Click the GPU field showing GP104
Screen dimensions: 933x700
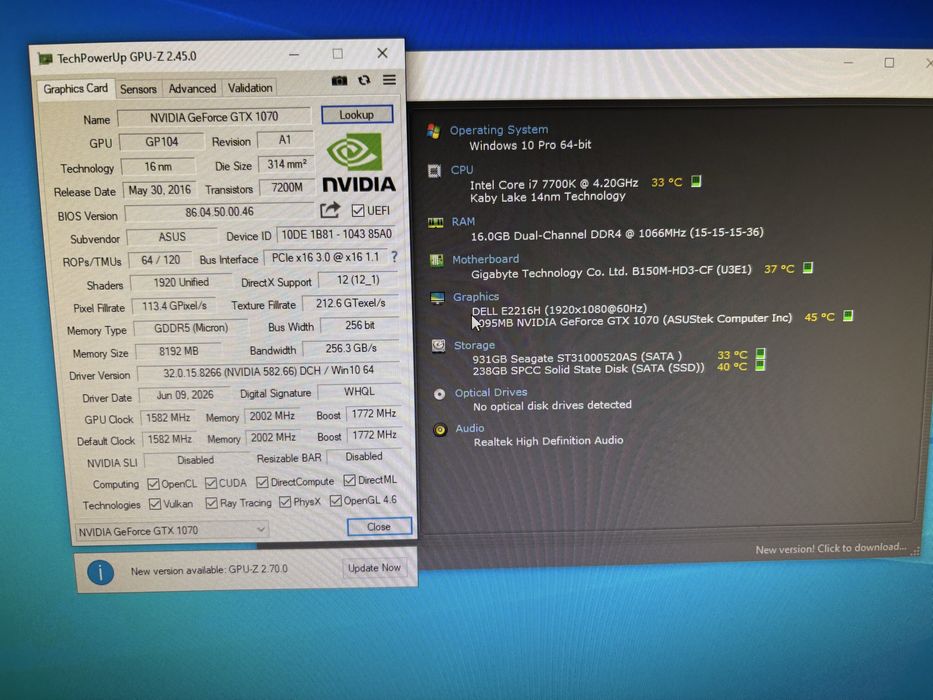tap(161, 142)
